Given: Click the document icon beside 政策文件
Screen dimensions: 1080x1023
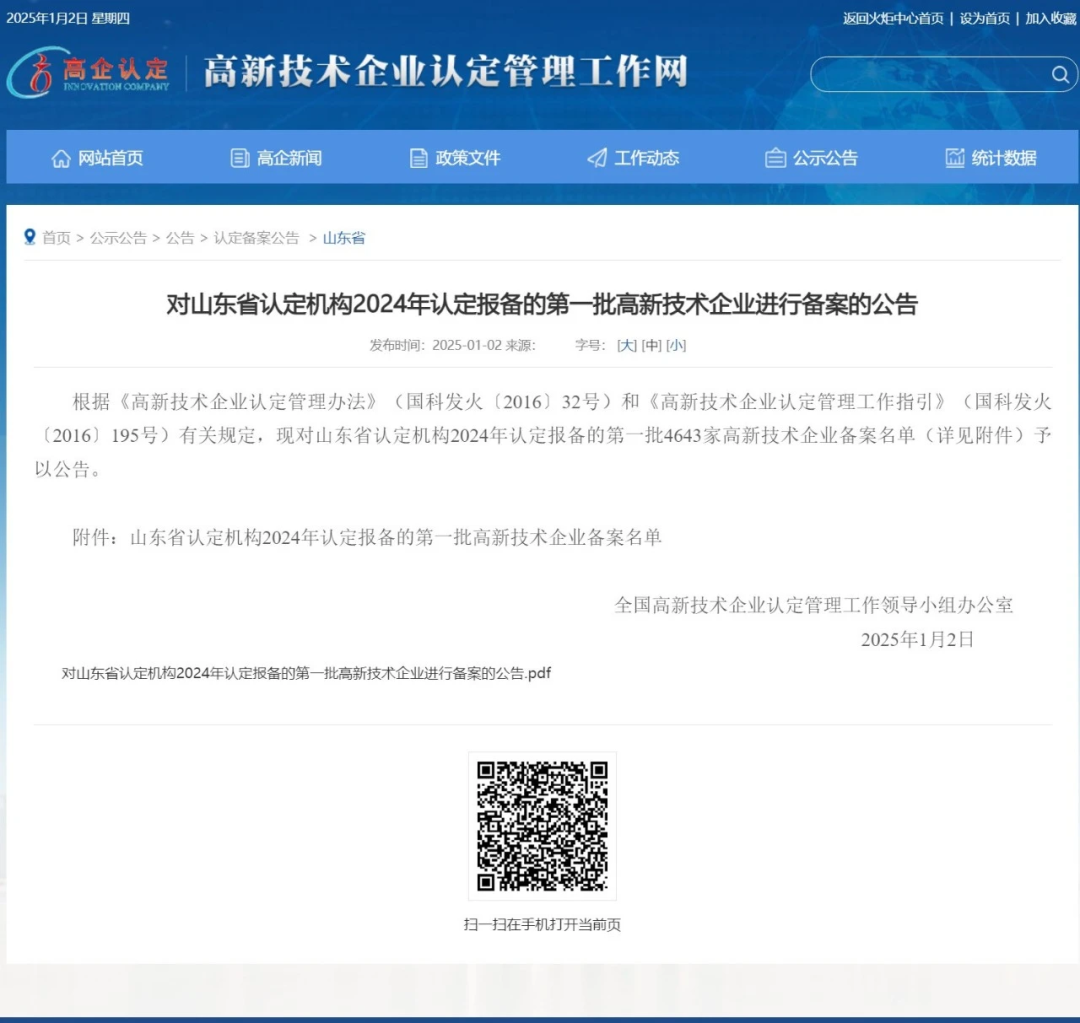Looking at the screenshot, I should (x=416, y=157).
